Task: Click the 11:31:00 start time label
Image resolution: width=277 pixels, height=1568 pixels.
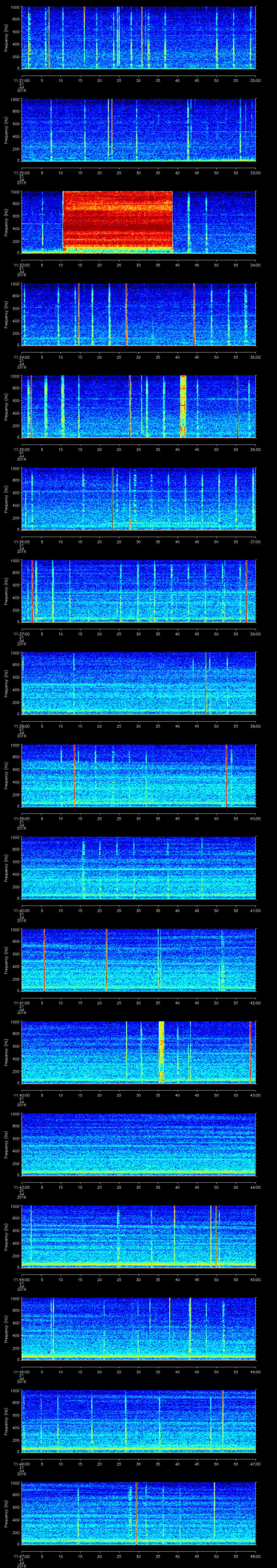Action: tap(21, 80)
